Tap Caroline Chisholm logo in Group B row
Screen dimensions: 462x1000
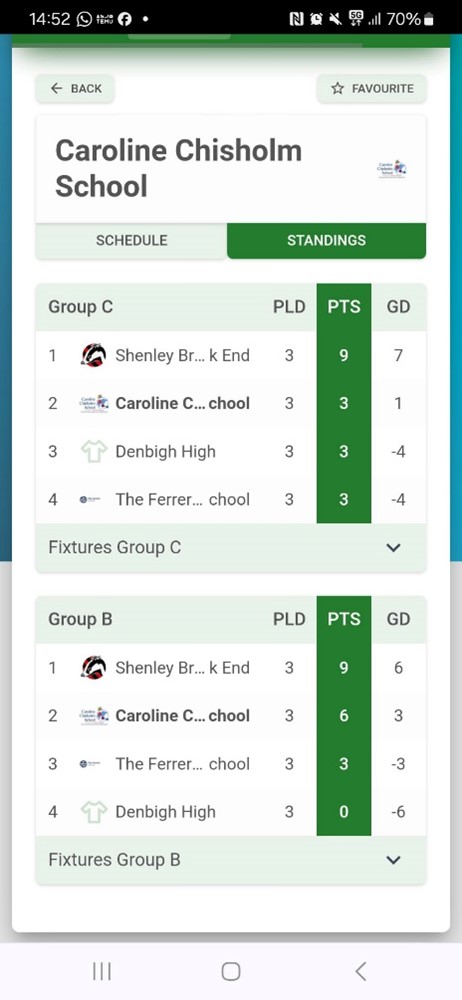(x=94, y=716)
